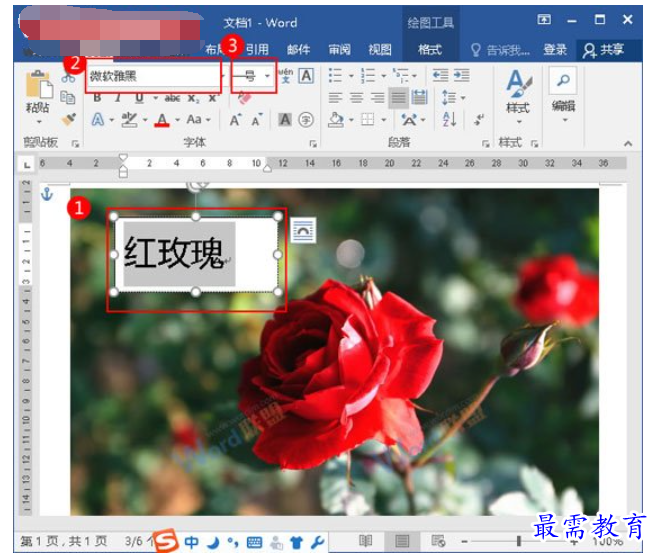This screenshot has height=558, width=655.
Task: Apply red font color
Action: point(162,120)
